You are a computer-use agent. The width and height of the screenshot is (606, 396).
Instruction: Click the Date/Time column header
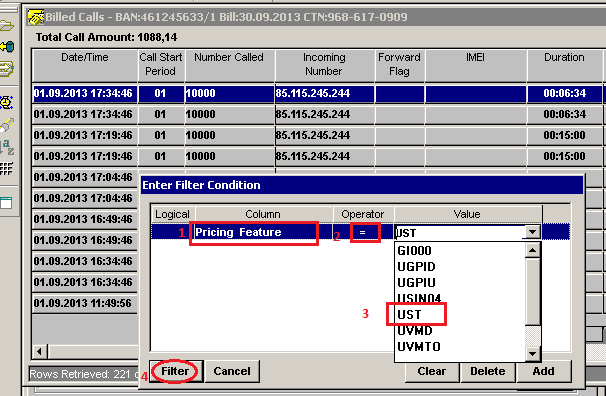[x=85, y=65]
